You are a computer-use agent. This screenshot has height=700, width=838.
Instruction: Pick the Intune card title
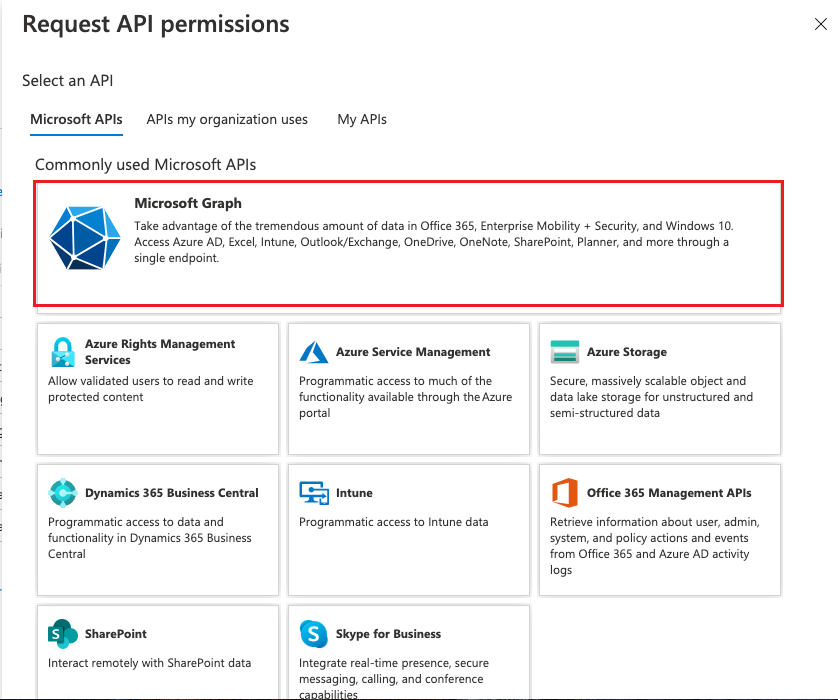click(x=354, y=493)
